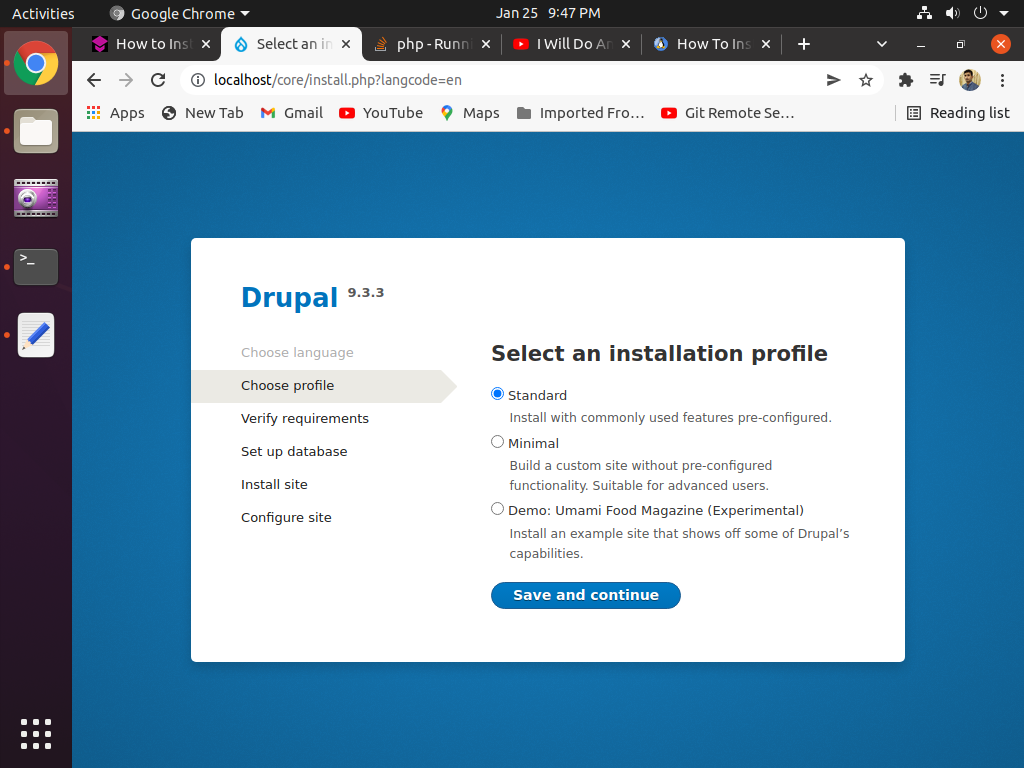
Task: Open Maps bookmark
Action: point(470,113)
